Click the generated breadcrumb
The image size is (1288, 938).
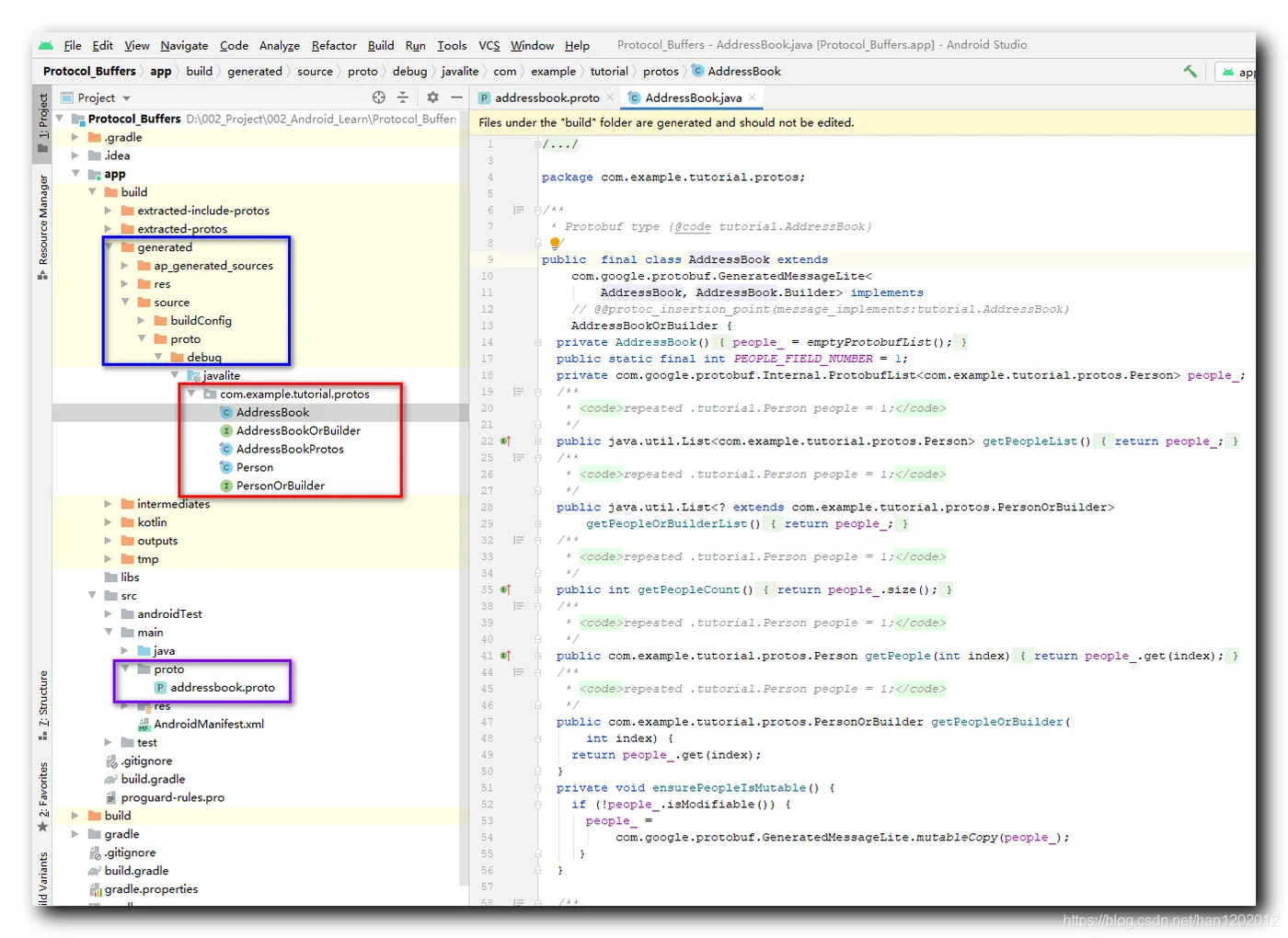(255, 71)
